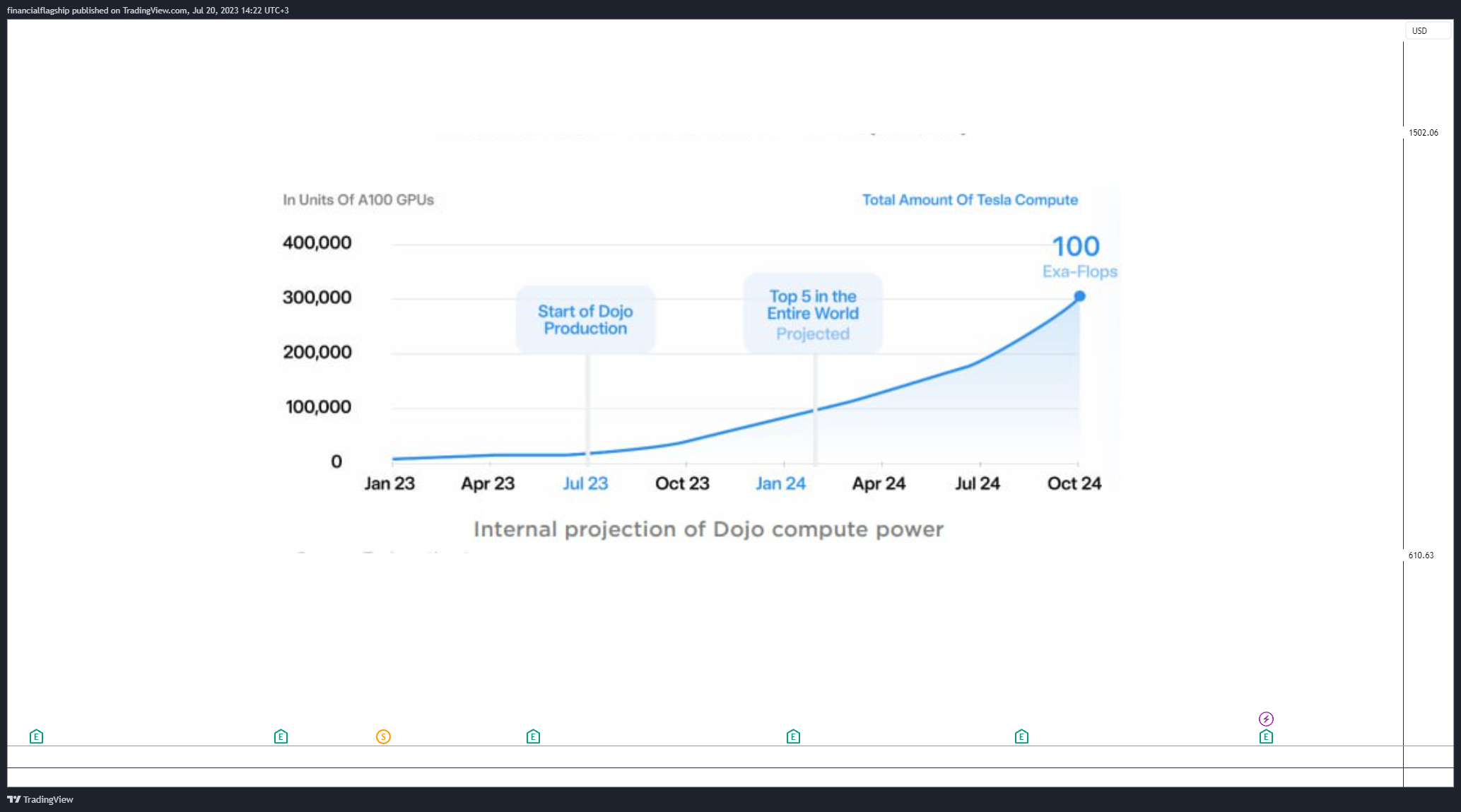
Task: Click the 400,000 y-axis value
Action: point(317,242)
